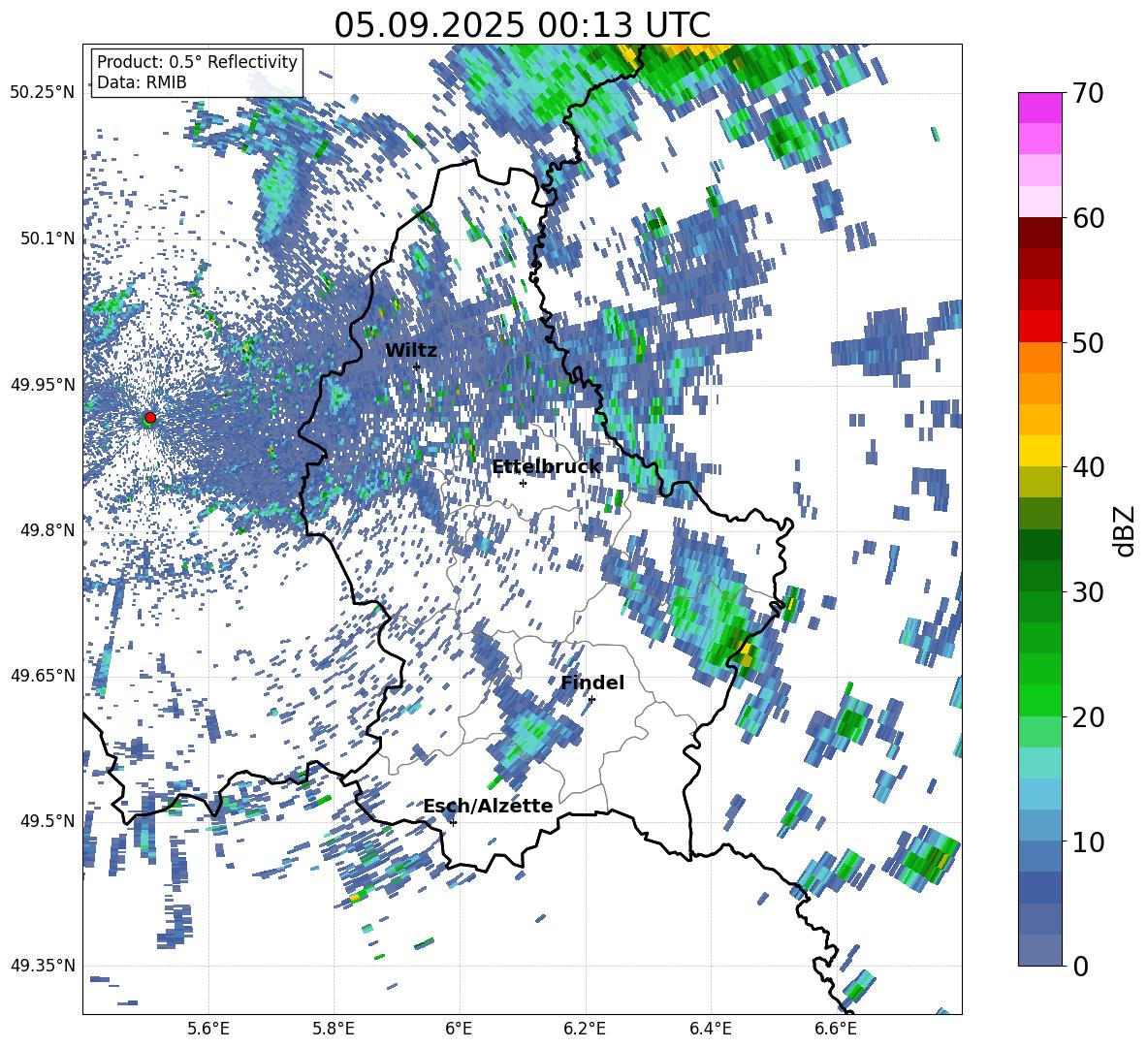Click the red radar site marker
This screenshot has height=1048, width=1148.
coord(150,417)
